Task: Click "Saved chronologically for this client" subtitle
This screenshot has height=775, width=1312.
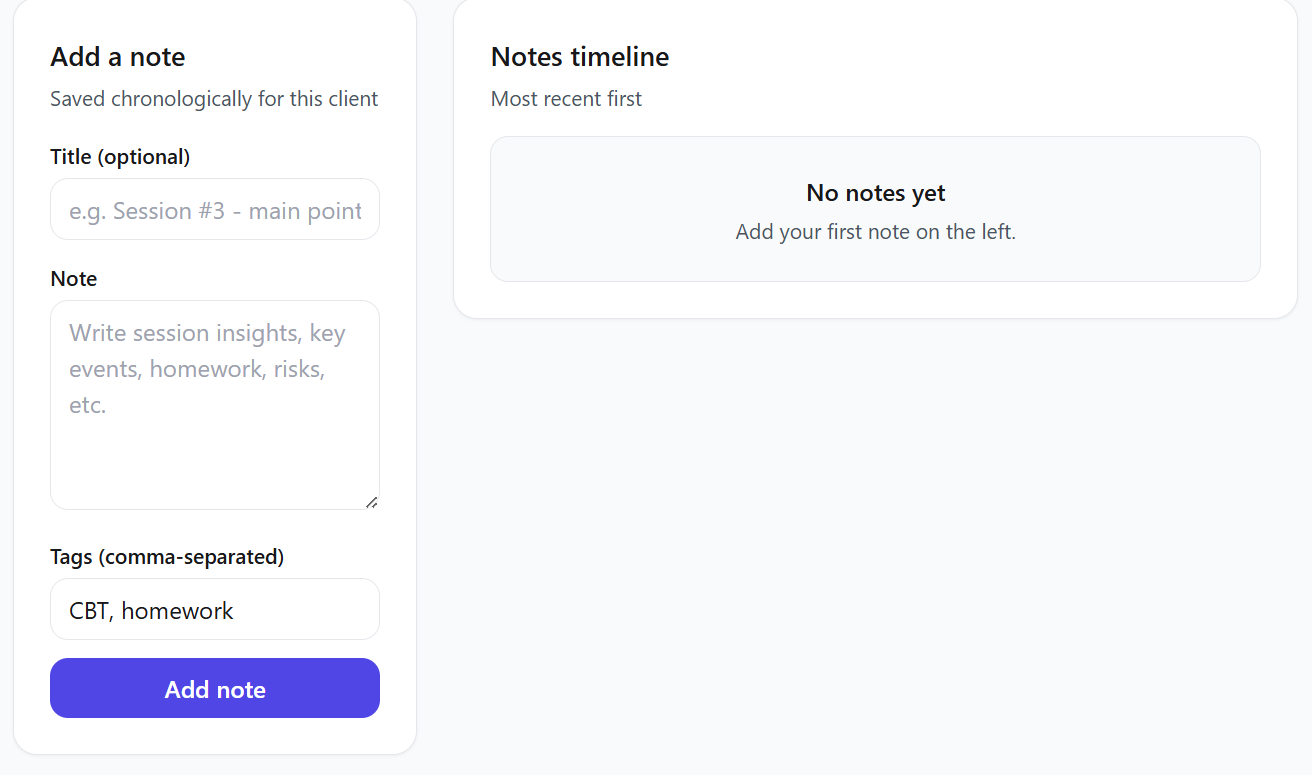Action: (x=214, y=99)
